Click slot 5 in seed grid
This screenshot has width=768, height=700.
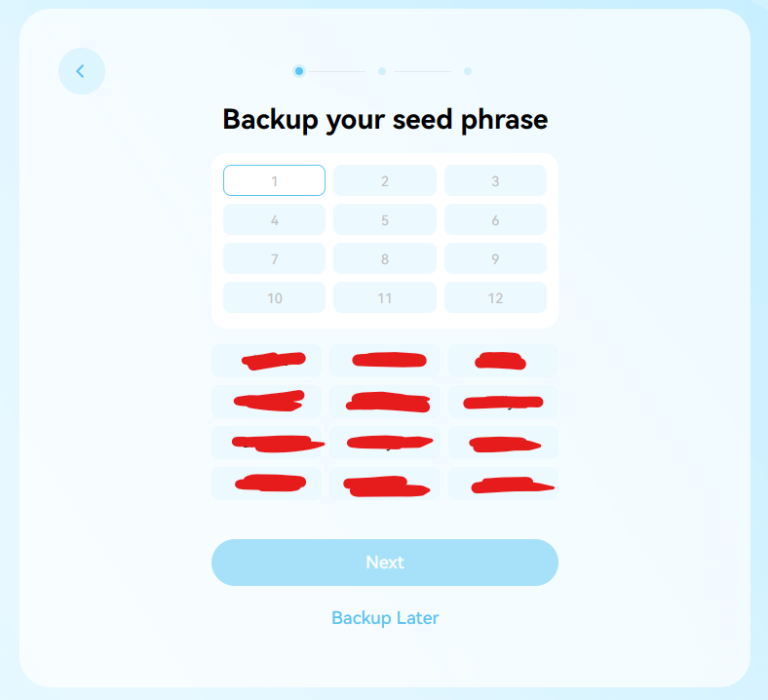point(385,220)
